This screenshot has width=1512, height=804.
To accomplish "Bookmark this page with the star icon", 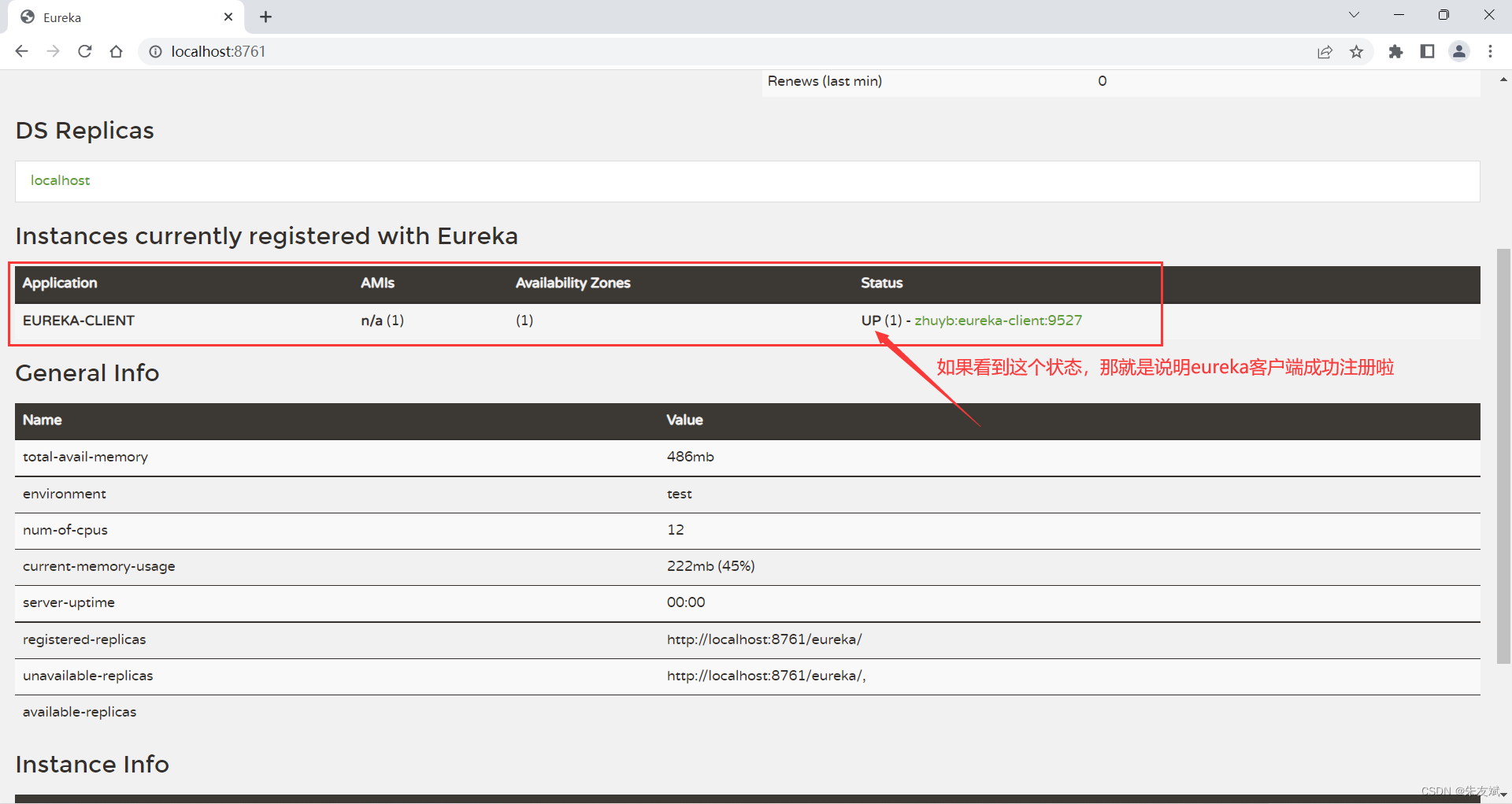I will coord(1356,51).
